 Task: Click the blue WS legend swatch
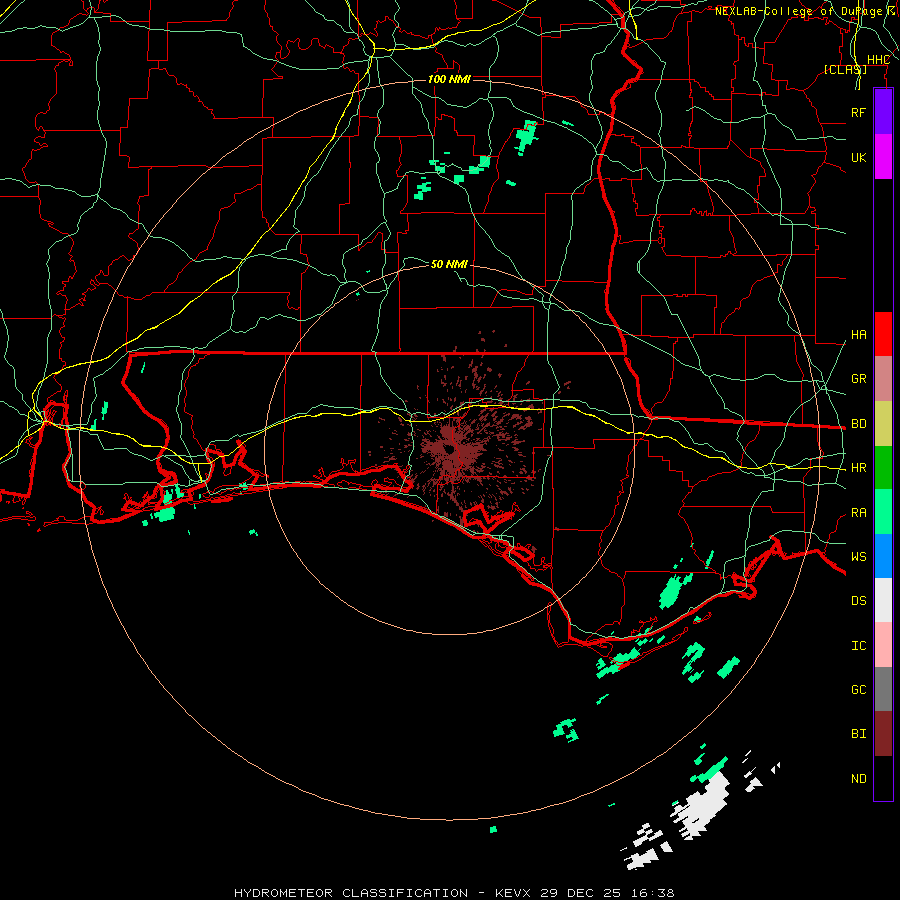pyautogui.click(x=883, y=556)
